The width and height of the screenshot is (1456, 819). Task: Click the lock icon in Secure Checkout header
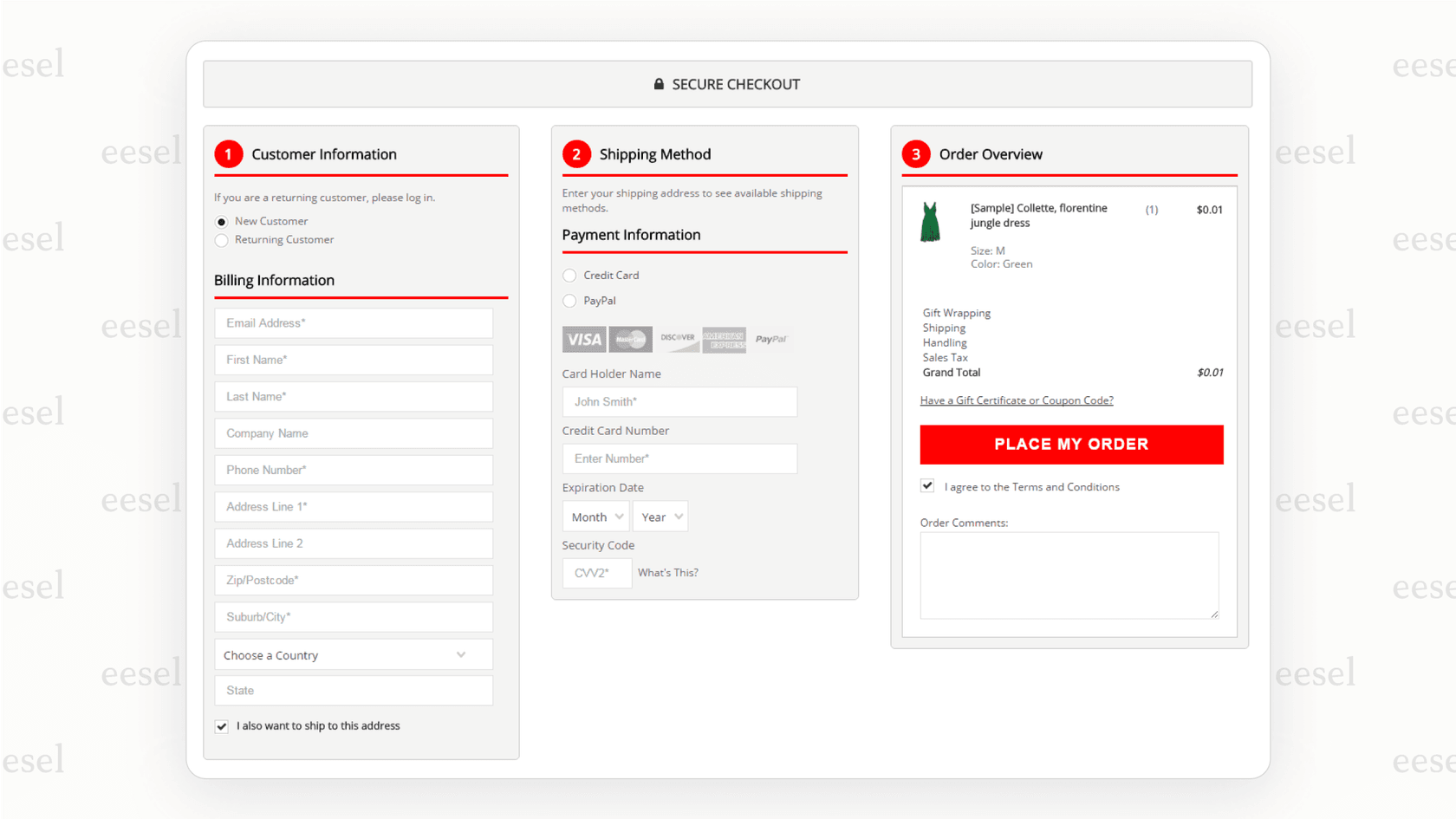tap(658, 83)
